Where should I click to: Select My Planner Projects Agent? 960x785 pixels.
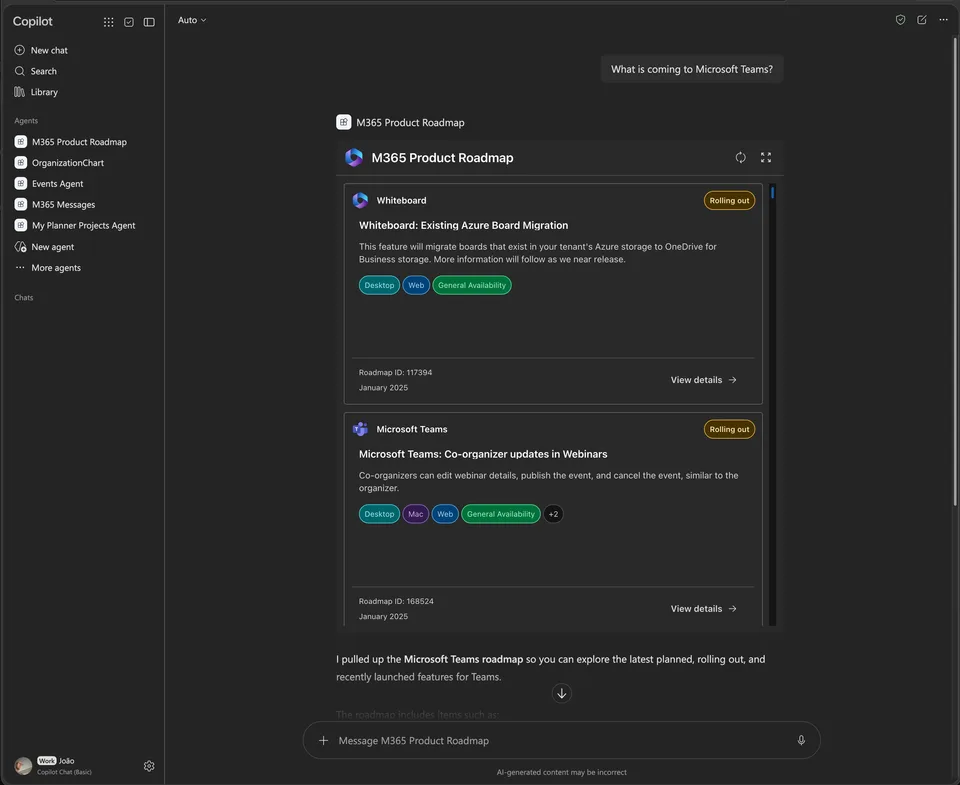point(75,225)
